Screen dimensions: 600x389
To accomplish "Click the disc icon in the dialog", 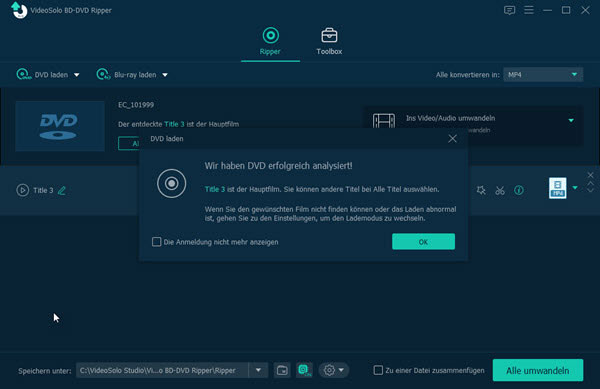I will (171, 184).
